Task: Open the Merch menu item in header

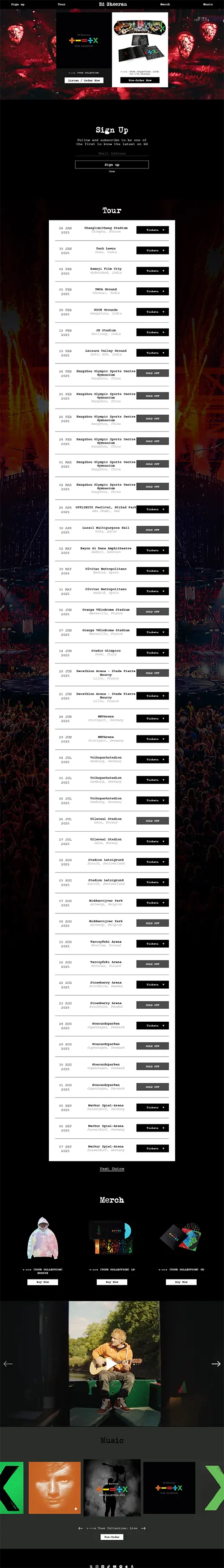Action: [165, 4]
